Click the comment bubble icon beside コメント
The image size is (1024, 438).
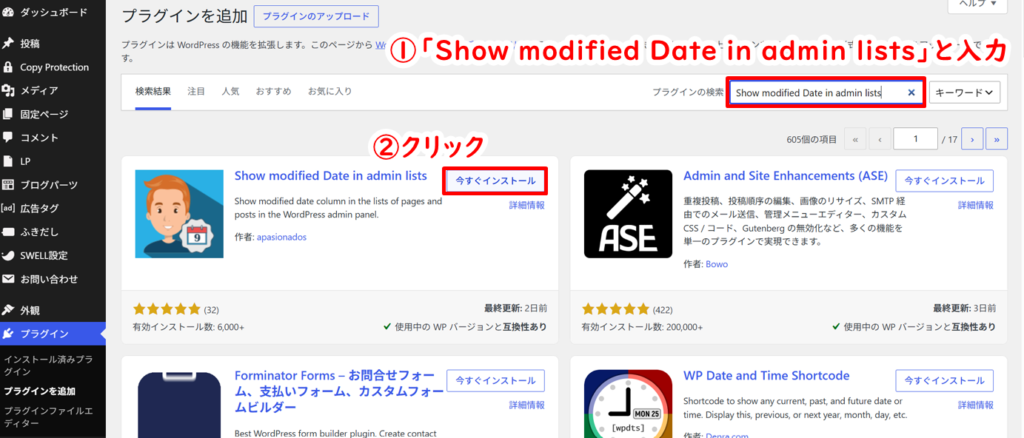click(x=8, y=138)
